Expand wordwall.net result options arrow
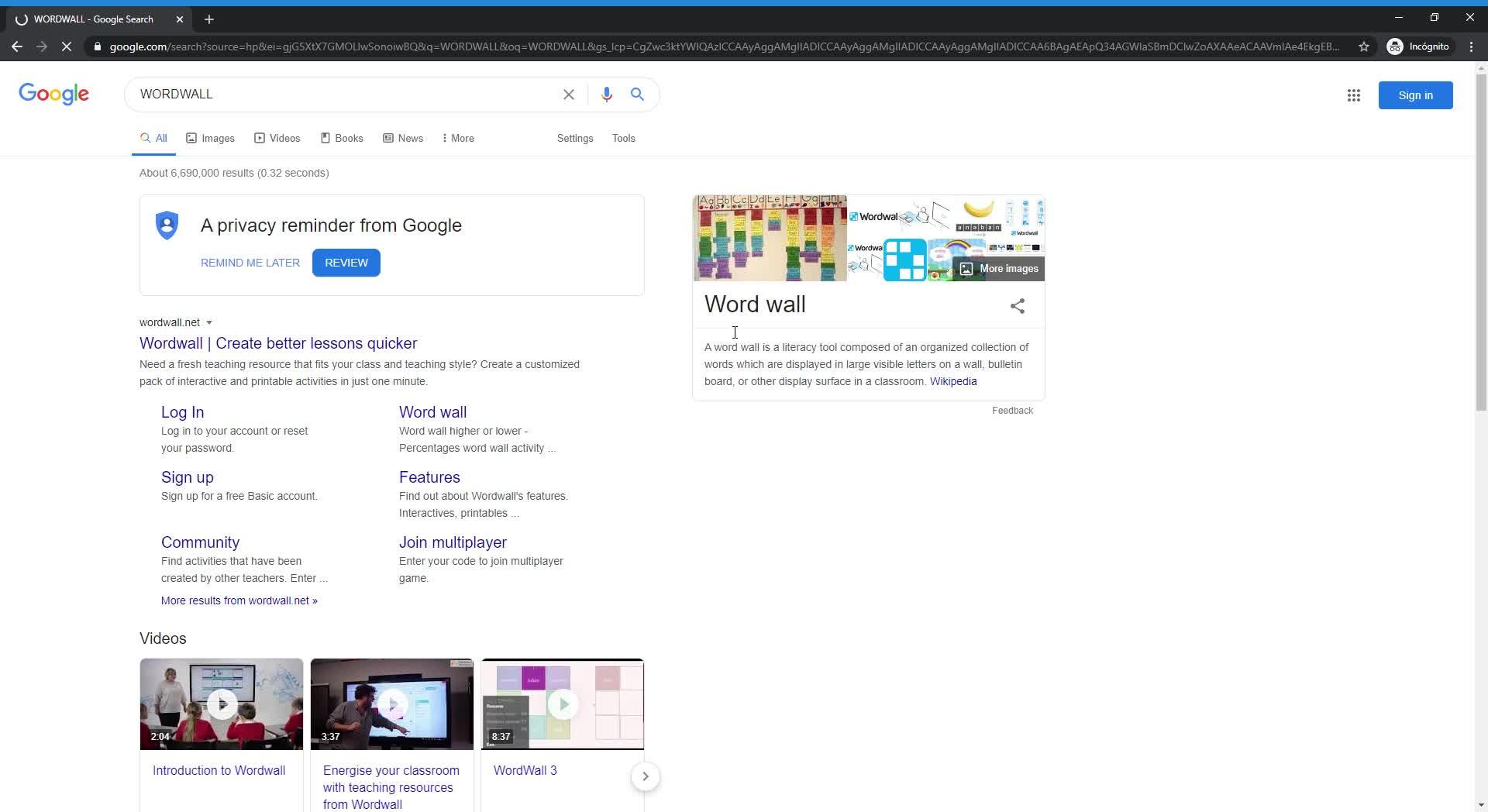Viewport: 1488px width, 812px height. [x=209, y=323]
